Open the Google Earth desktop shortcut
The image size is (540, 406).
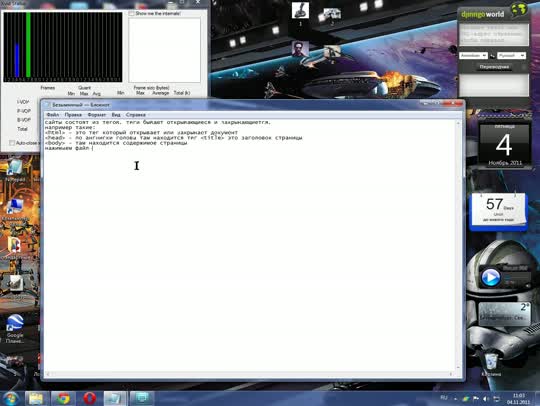click(x=15, y=328)
